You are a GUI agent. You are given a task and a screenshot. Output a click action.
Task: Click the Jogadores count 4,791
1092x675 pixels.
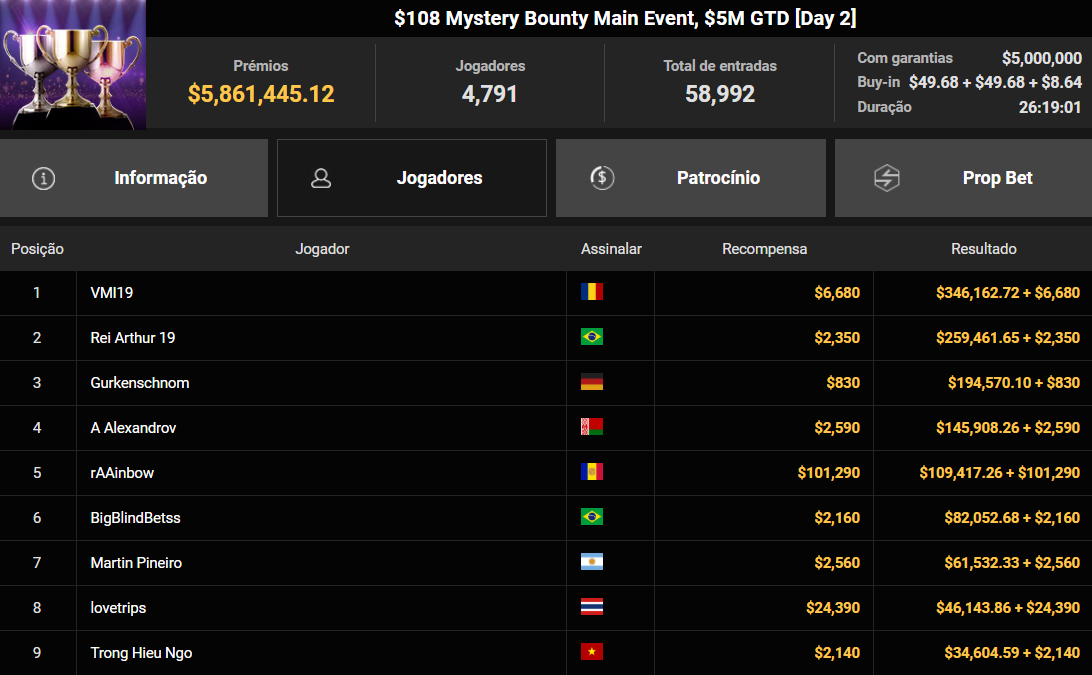490,94
